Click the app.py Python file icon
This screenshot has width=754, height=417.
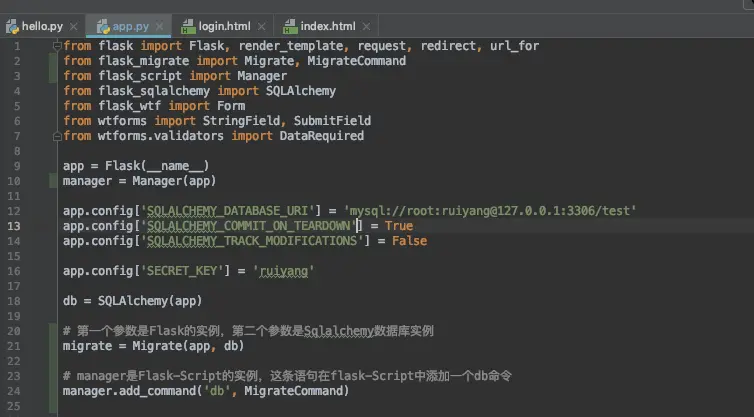coord(103,26)
